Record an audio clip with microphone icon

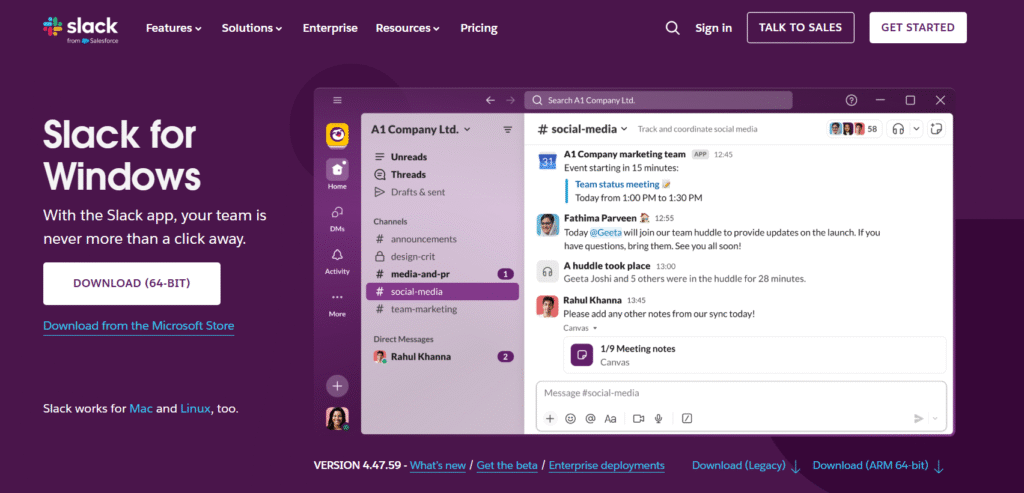[x=658, y=419]
